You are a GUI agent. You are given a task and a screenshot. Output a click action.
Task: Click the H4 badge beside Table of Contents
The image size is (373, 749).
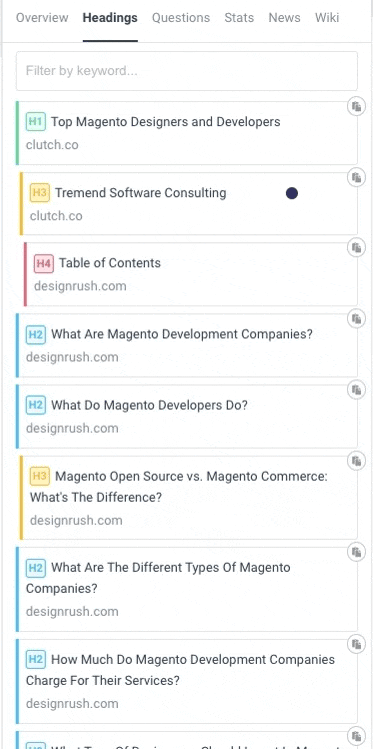tap(43, 263)
